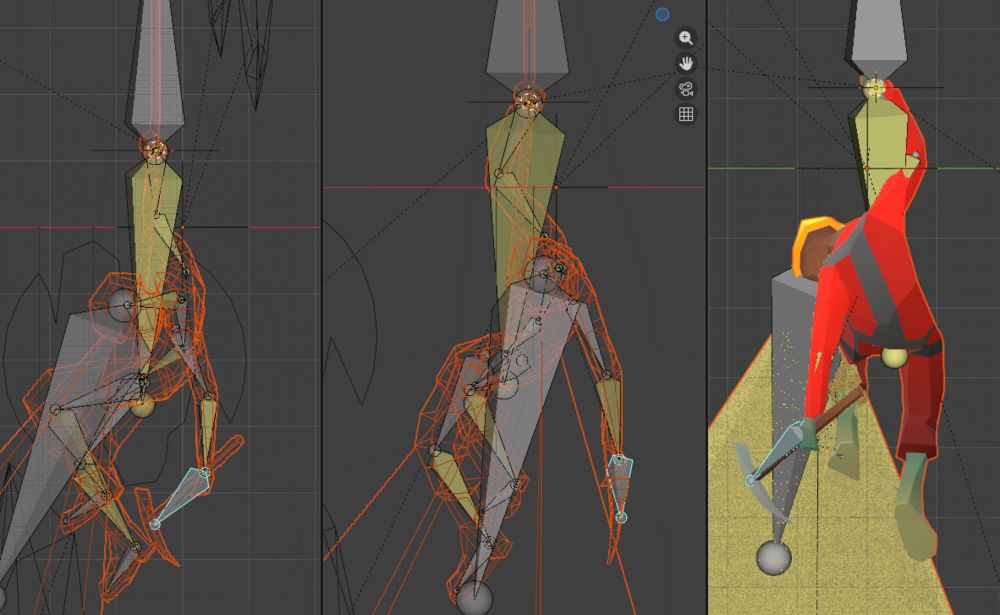Screen dimensions: 1000x615
Task: Select gray sphere bone at bottom of right viewport
Action: pyautogui.click(x=774, y=557)
